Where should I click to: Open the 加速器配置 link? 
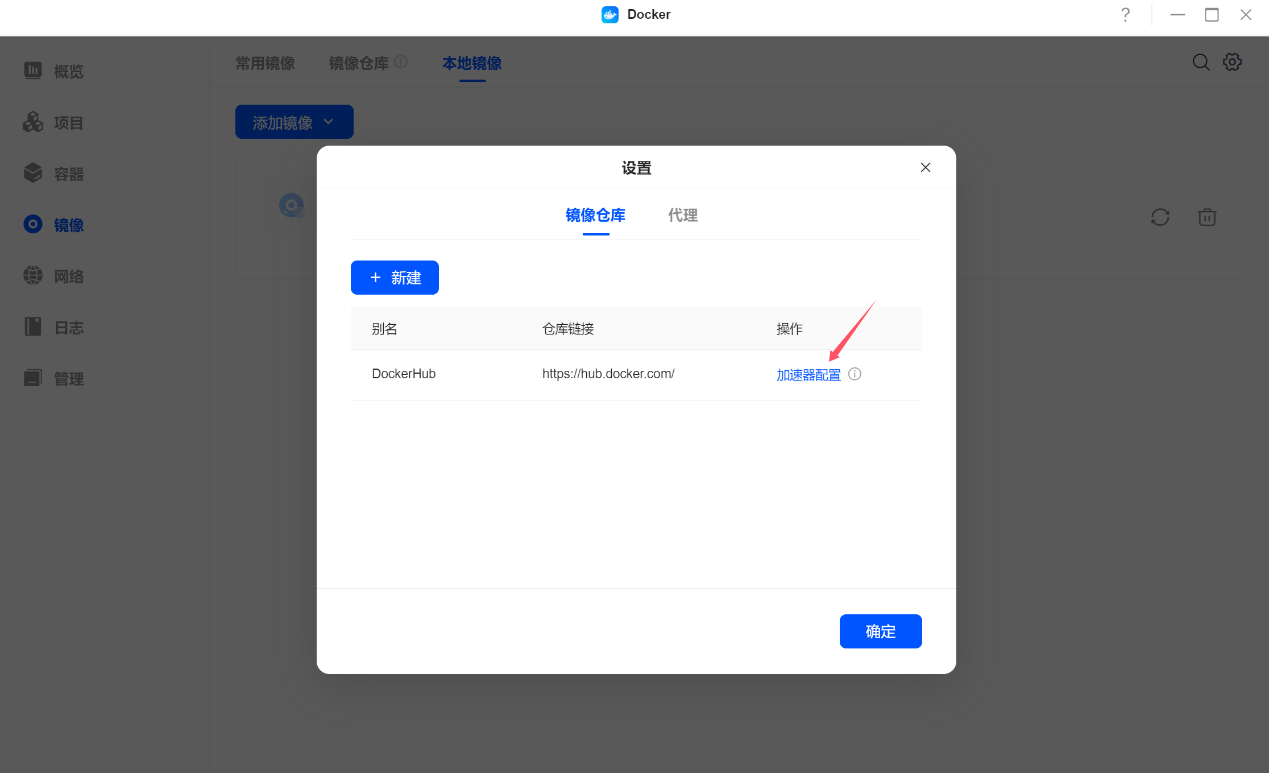pyautogui.click(x=808, y=375)
